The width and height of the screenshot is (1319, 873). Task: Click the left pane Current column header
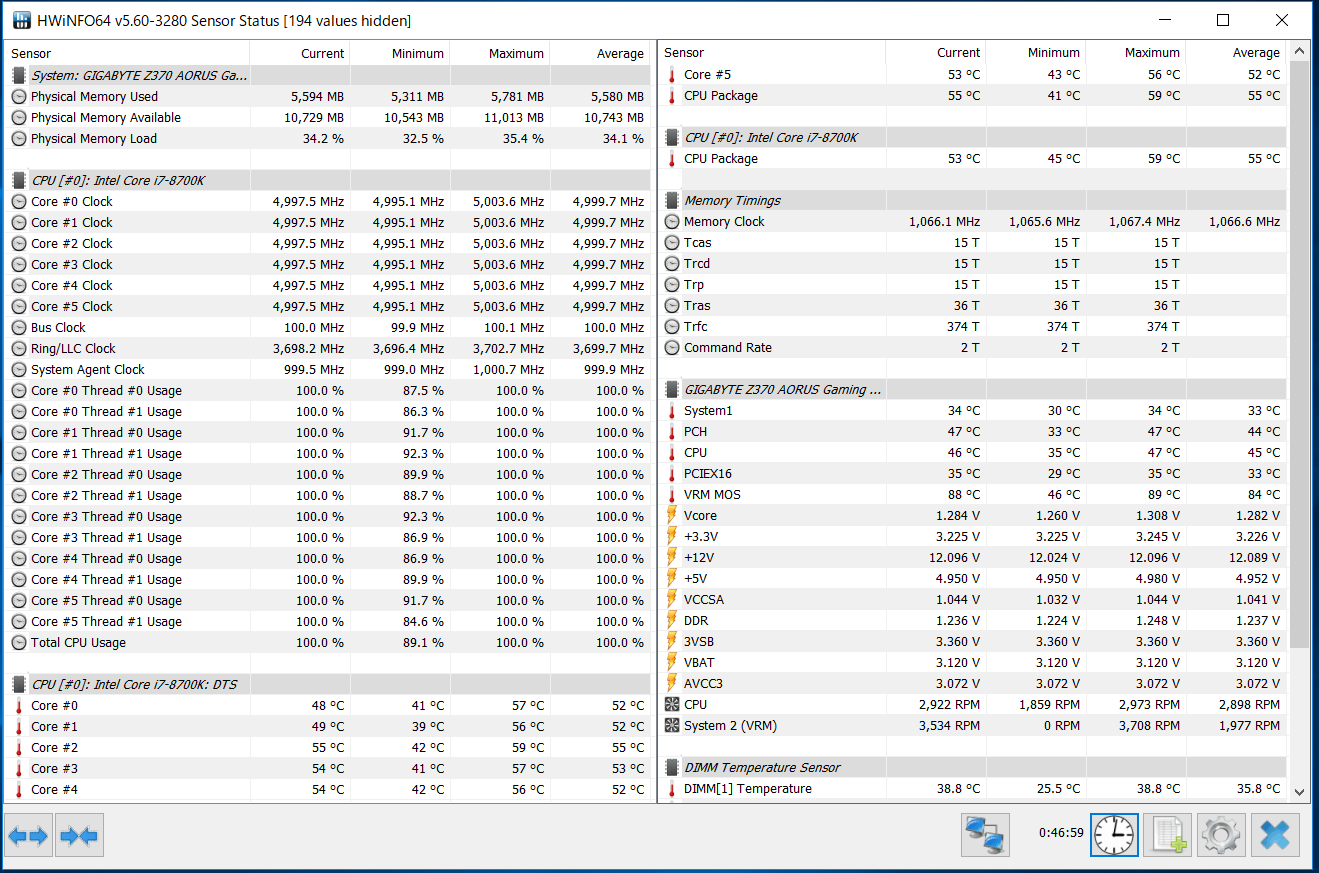point(300,53)
